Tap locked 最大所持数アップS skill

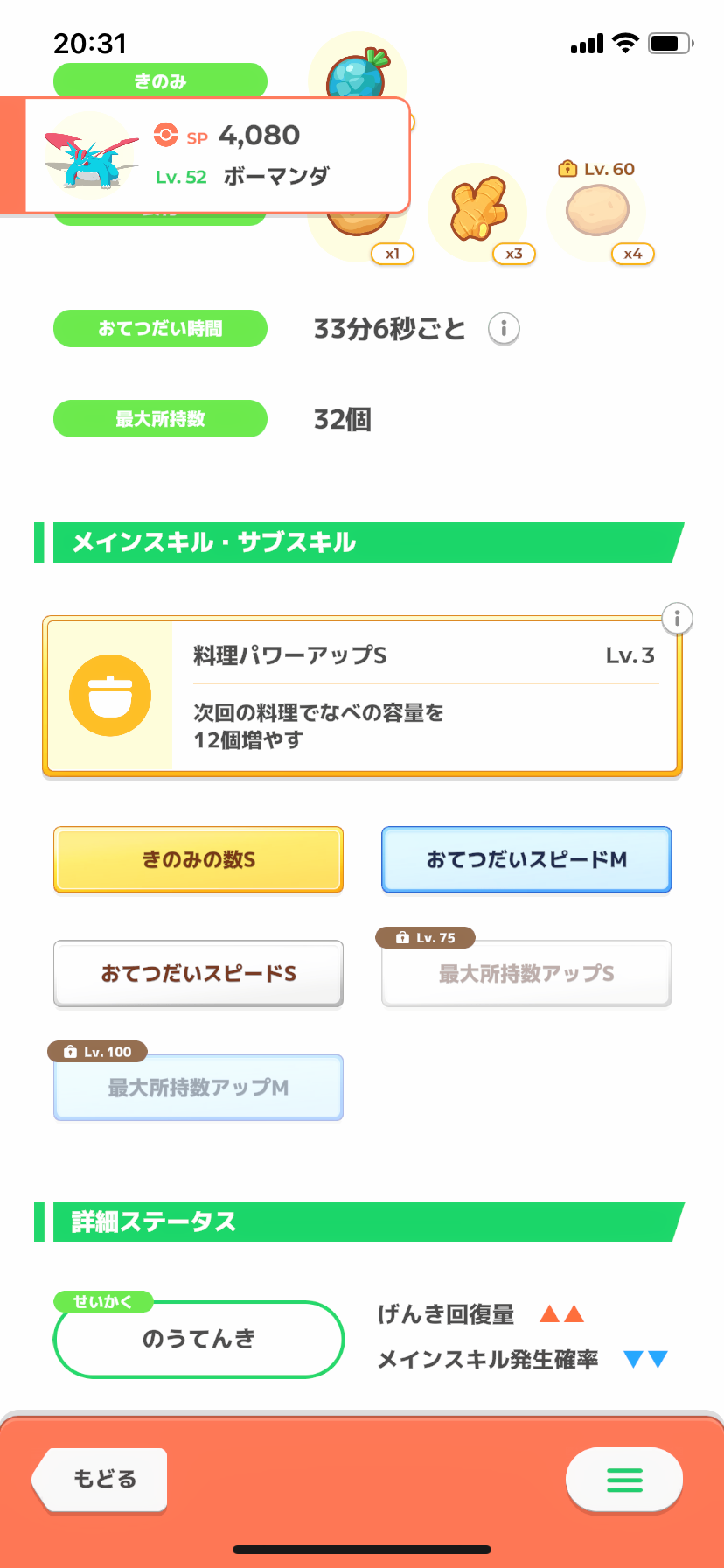[526, 974]
